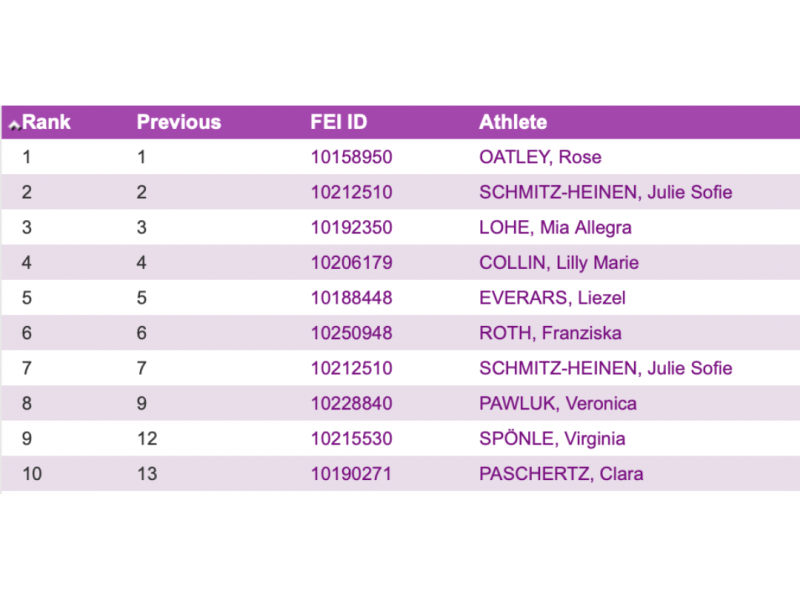Open FEI ID link 10206179
This screenshot has width=800, height=600.
pos(351,263)
